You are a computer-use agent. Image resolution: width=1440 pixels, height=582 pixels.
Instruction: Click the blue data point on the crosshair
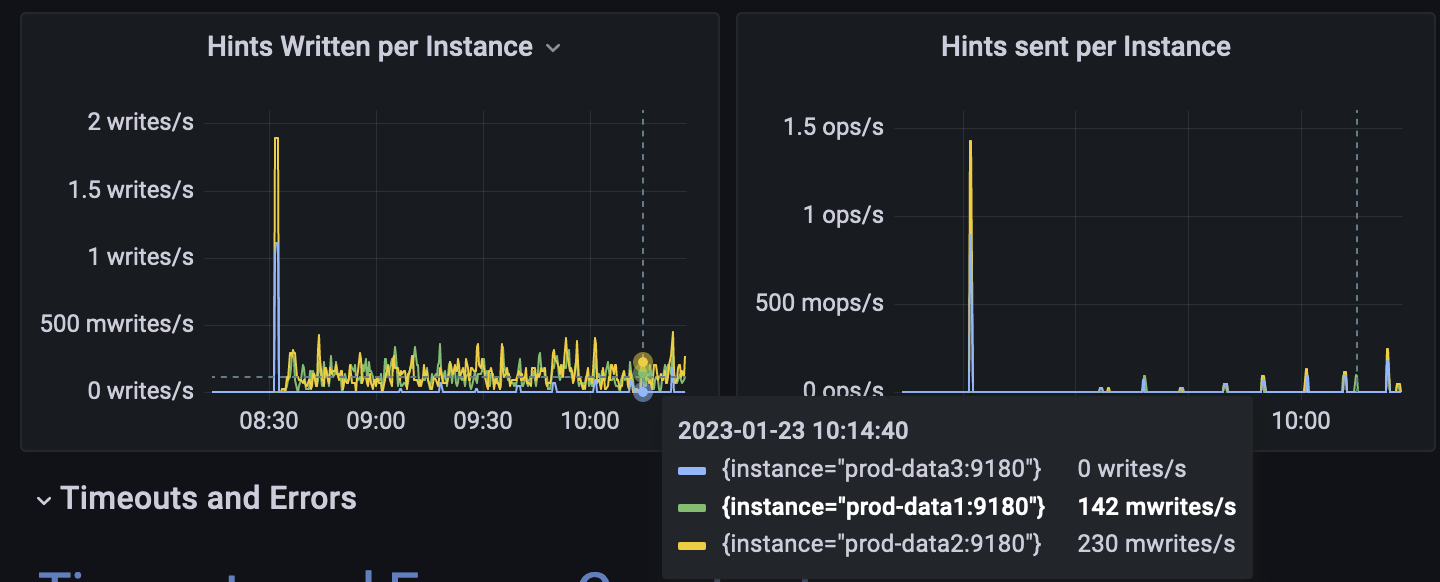[x=641, y=391]
